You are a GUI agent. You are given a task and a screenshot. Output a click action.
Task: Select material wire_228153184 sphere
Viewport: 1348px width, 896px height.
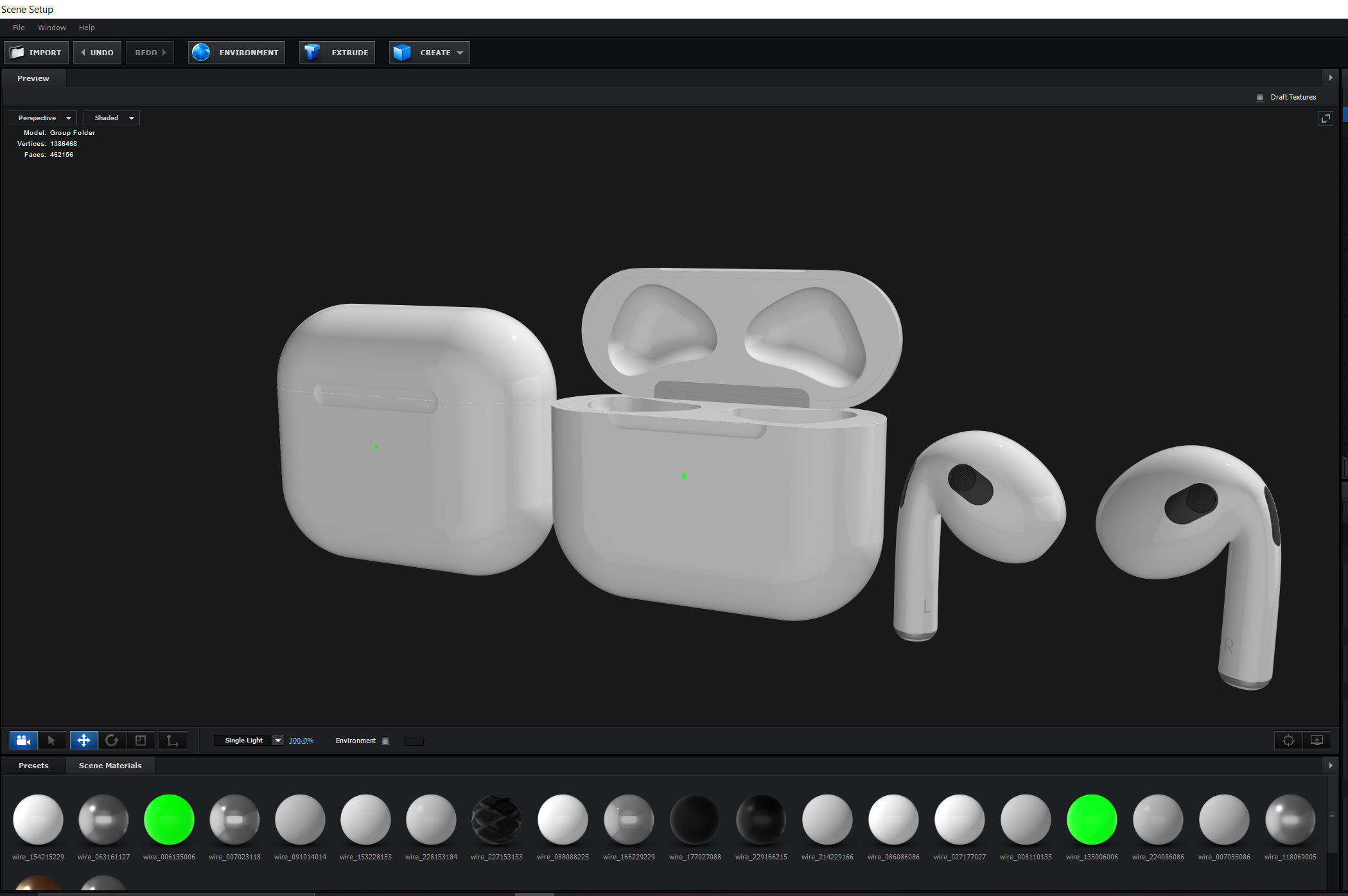(x=431, y=819)
